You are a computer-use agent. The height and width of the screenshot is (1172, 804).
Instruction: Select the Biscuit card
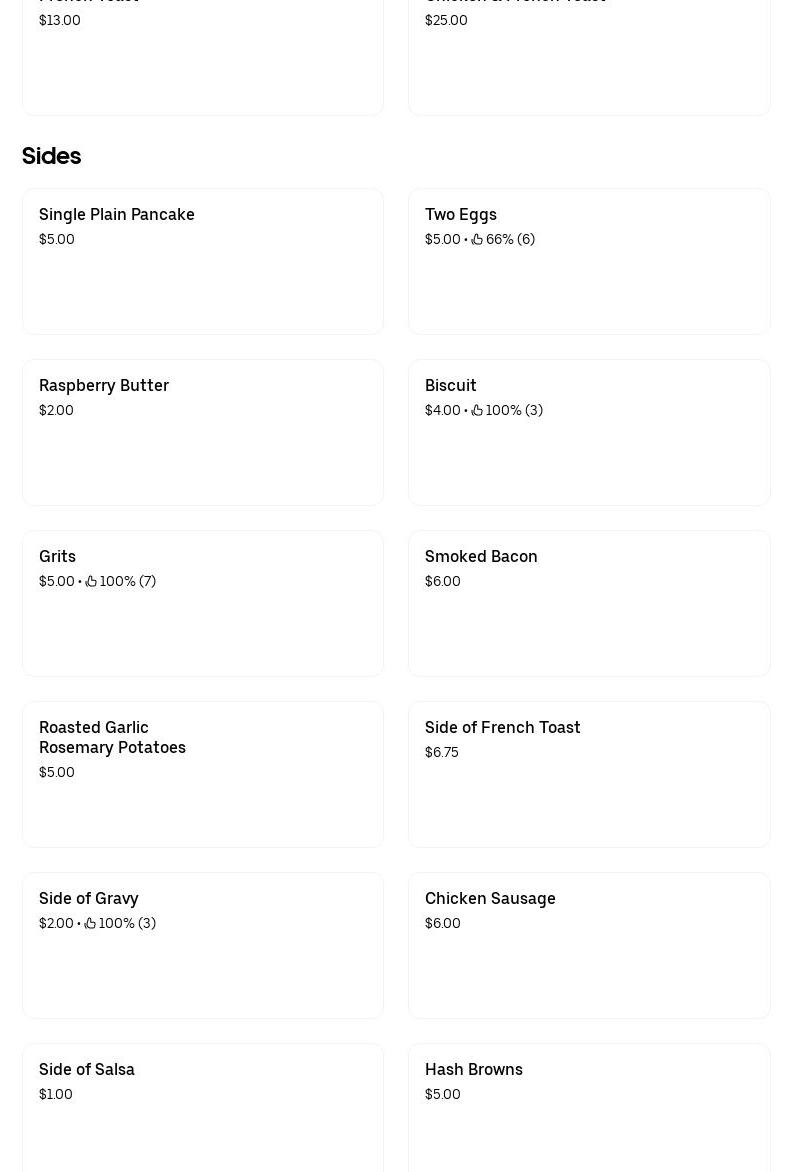point(589,432)
